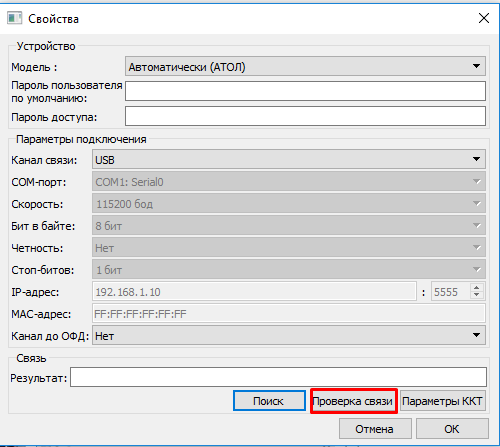Open the Стоп-битов dropdown
The width and height of the screenshot is (500, 447).
pos(289,269)
